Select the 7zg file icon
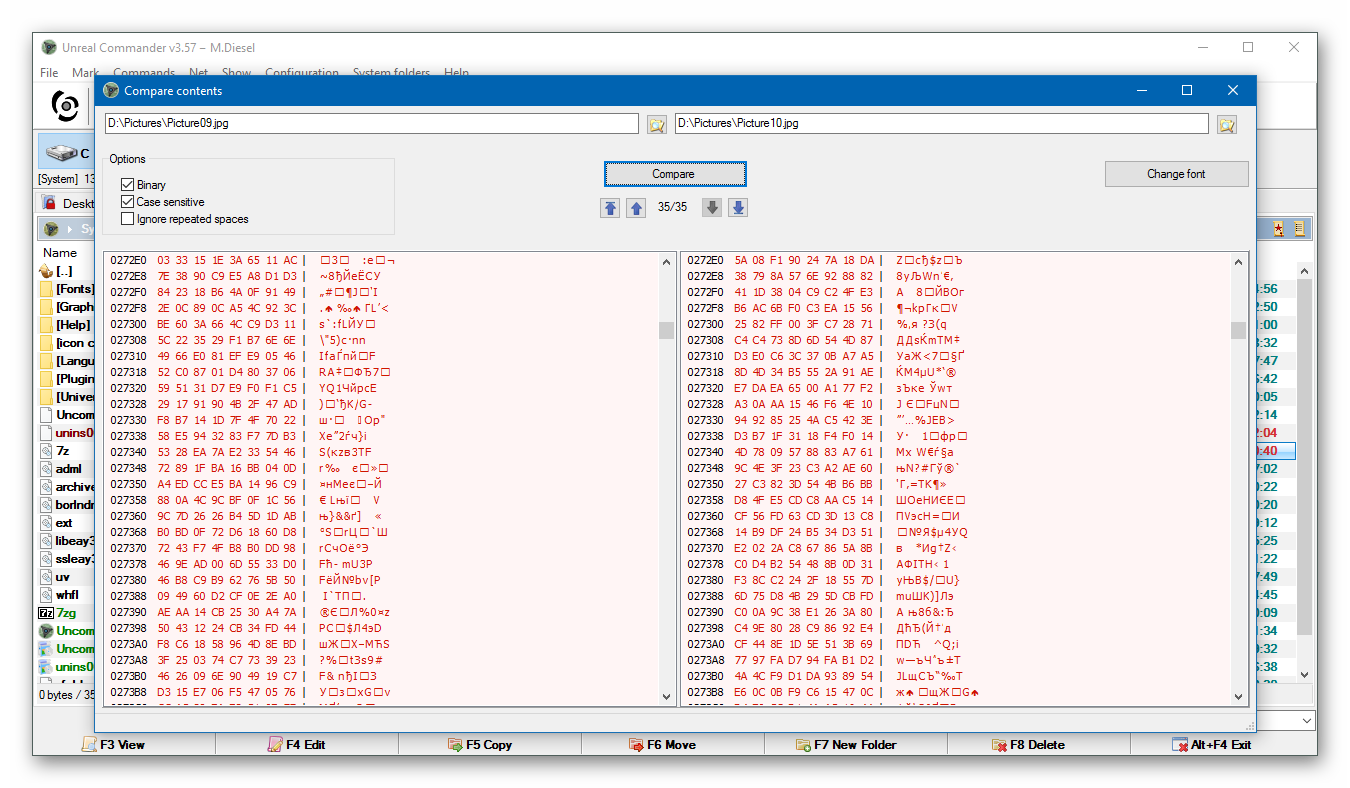 tap(45, 613)
